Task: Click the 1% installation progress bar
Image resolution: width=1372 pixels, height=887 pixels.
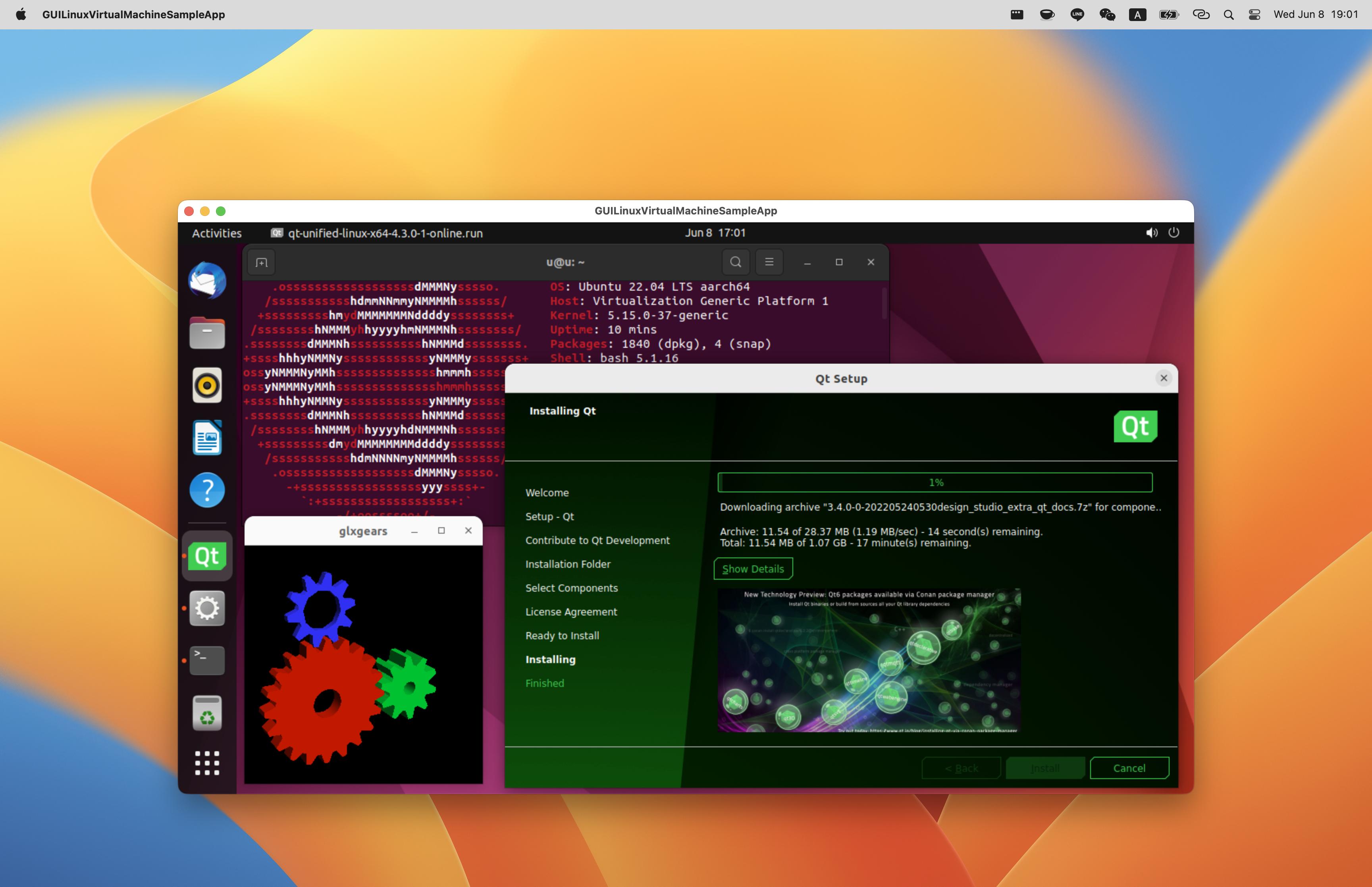Action: pyautogui.click(x=935, y=483)
